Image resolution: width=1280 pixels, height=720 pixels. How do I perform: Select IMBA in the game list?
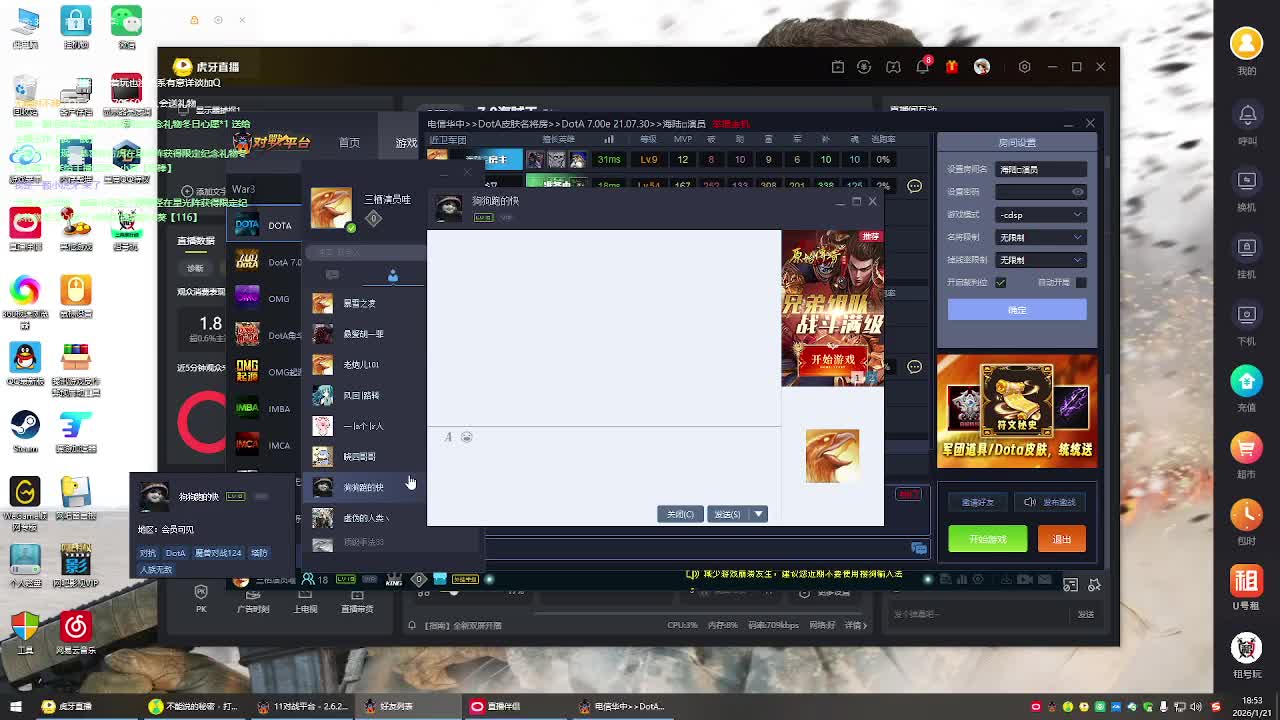[266, 408]
